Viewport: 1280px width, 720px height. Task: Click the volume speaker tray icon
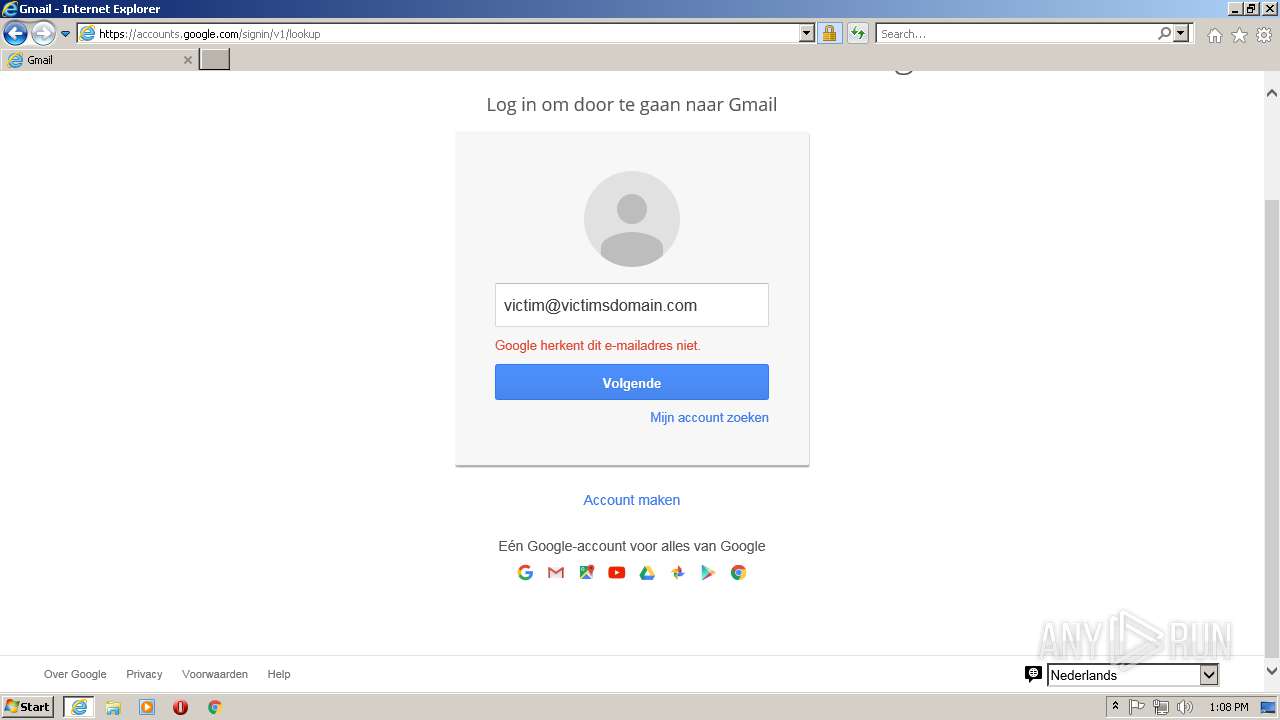click(x=1185, y=707)
